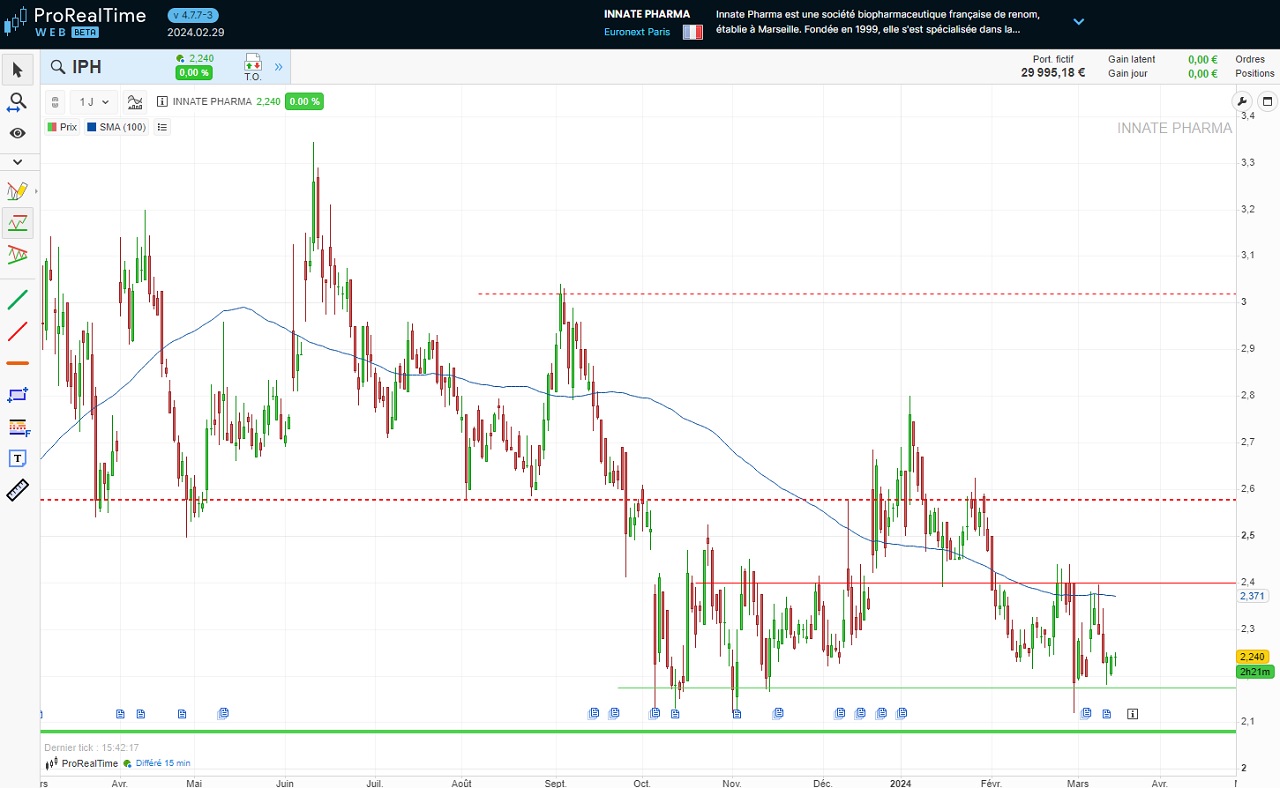
Task: Select the thick green line near bottom
Action: [638, 732]
